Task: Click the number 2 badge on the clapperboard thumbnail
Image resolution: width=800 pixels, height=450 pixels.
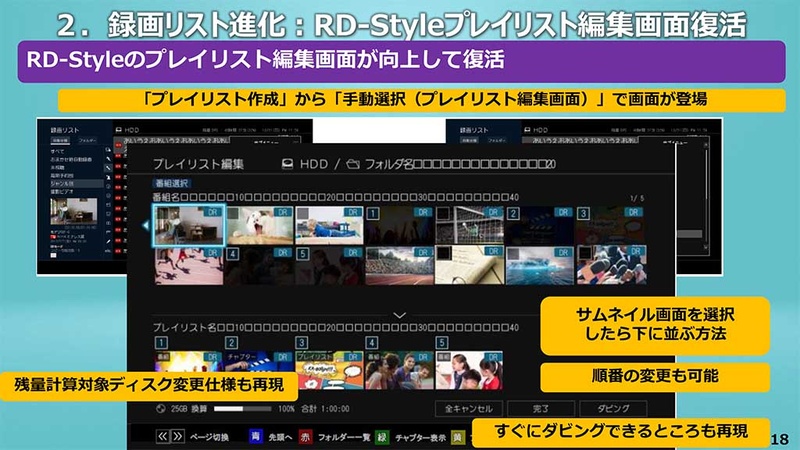Action: tap(513, 213)
